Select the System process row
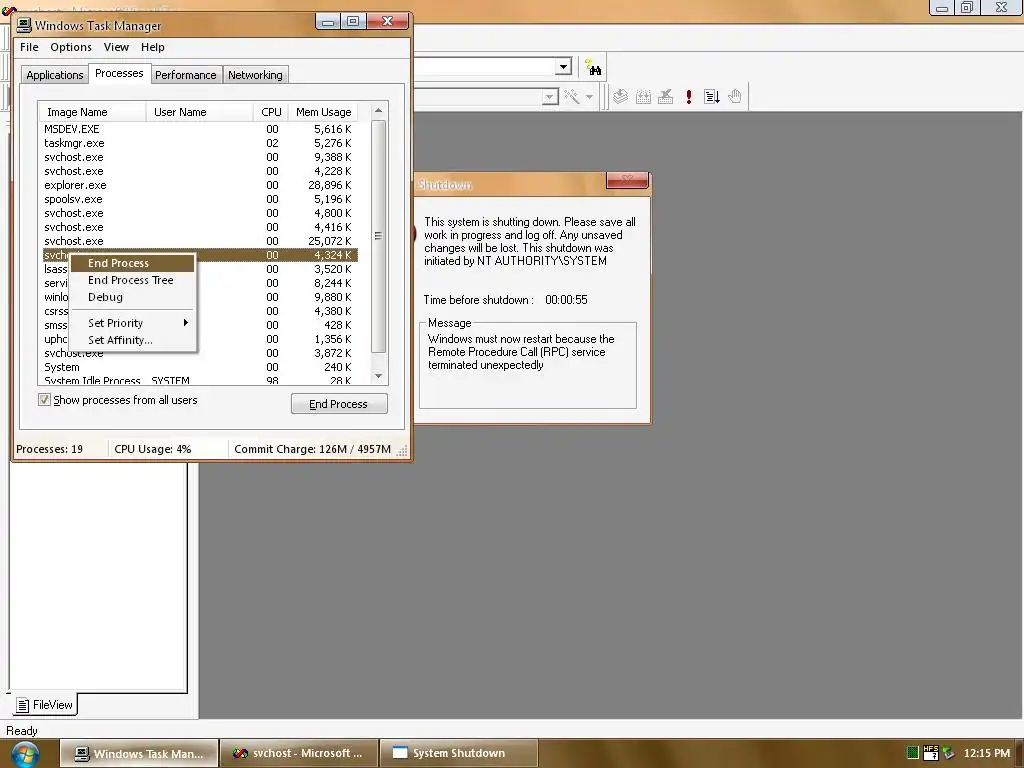 pyautogui.click(x=199, y=367)
